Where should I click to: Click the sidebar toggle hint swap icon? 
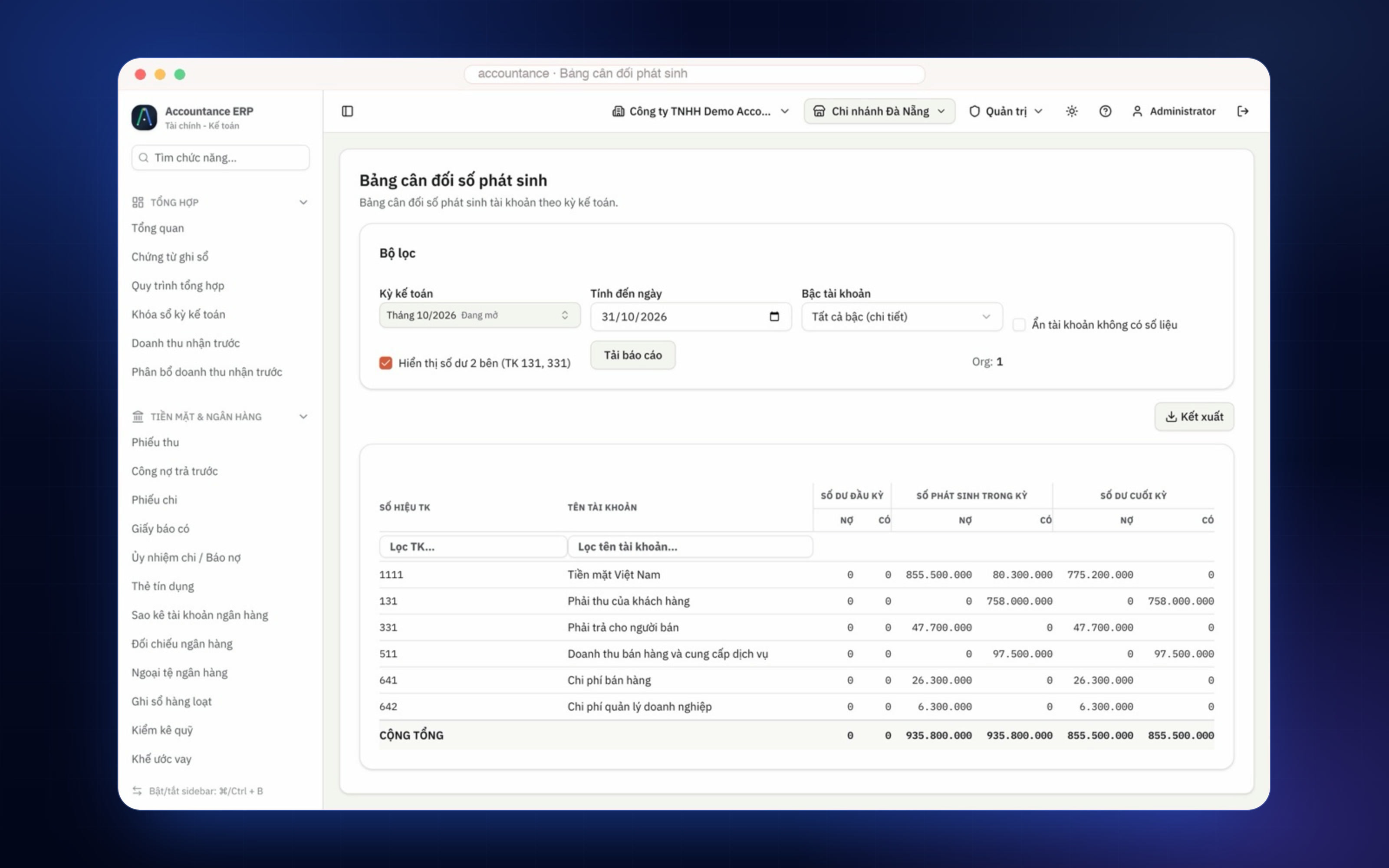(x=137, y=790)
